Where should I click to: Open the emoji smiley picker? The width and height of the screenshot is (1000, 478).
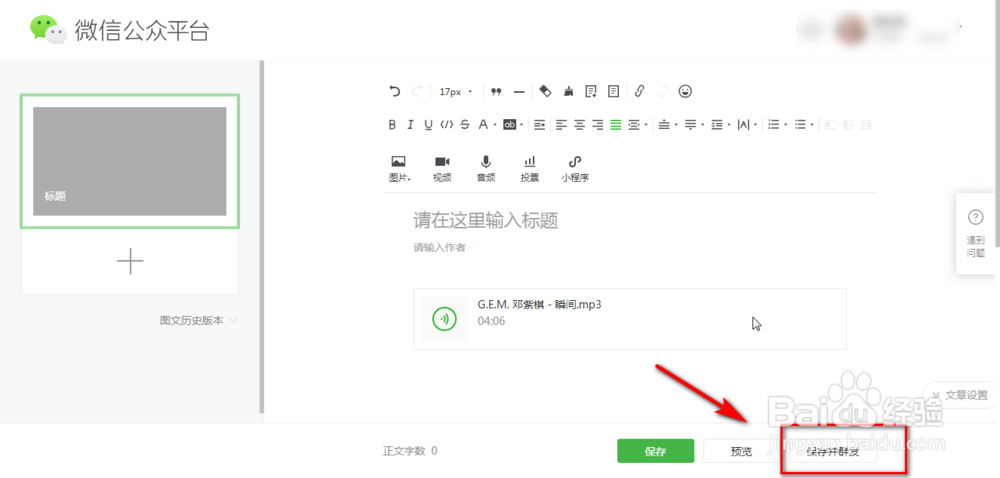tap(686, 91)
